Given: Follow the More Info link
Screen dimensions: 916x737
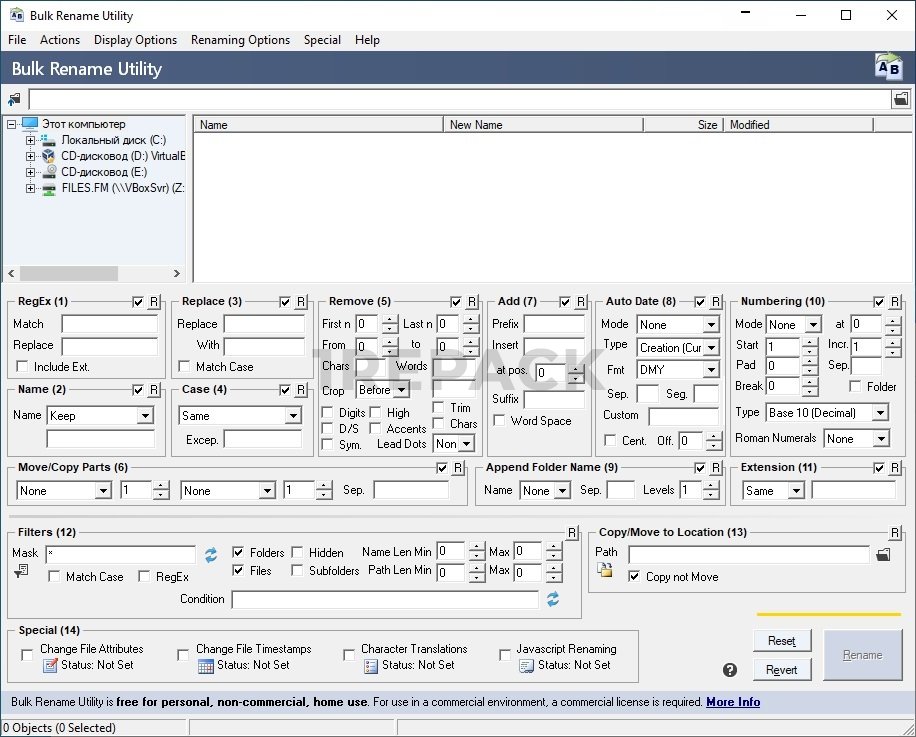Looking at the screenshot, I should tap(733, 702).
